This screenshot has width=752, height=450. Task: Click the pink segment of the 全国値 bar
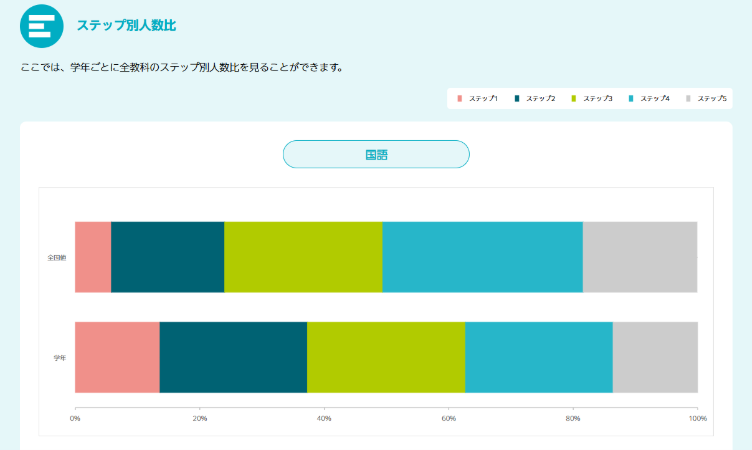click(x=93, y=257)
